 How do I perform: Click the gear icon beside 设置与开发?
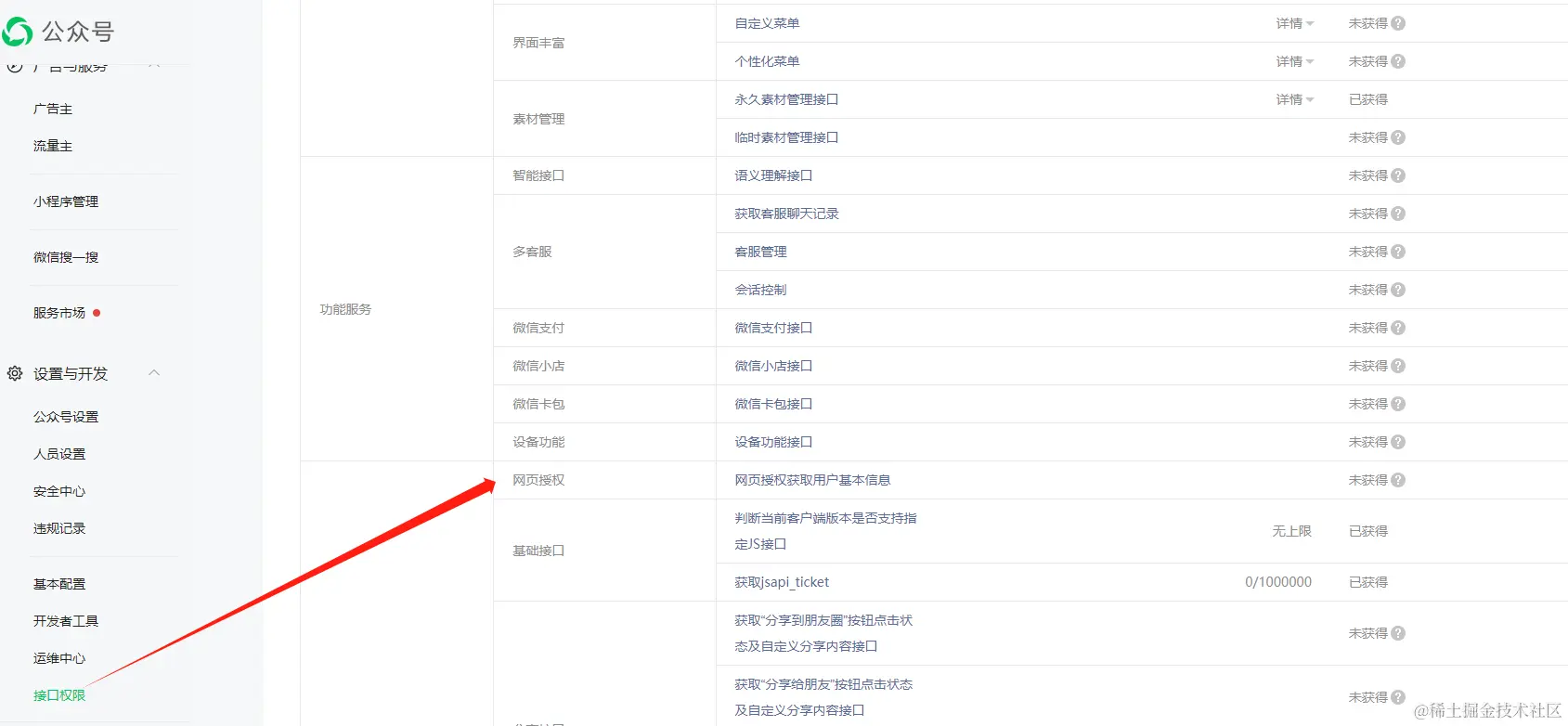pyautogui.click(x=15, y=373)
